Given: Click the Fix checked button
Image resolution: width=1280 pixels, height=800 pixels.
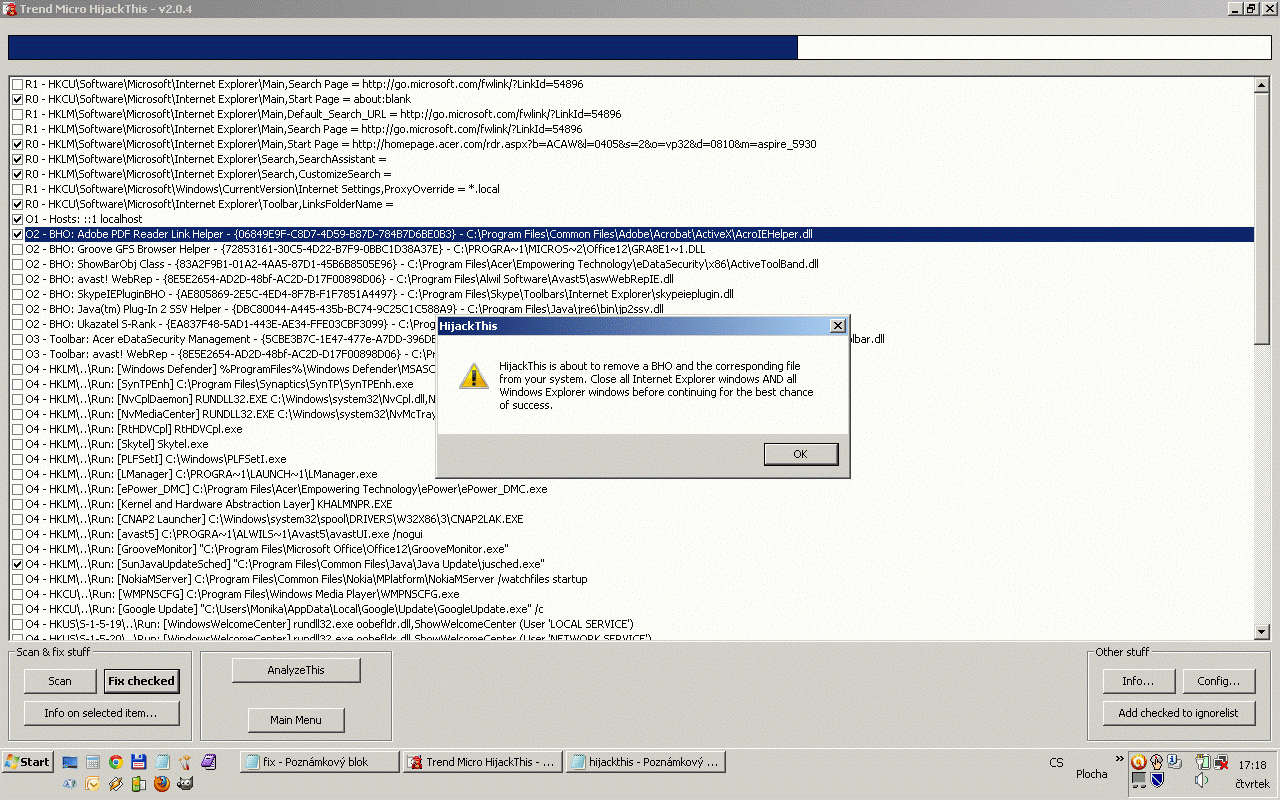Looking at the screenshot, I should click(141, 681).
